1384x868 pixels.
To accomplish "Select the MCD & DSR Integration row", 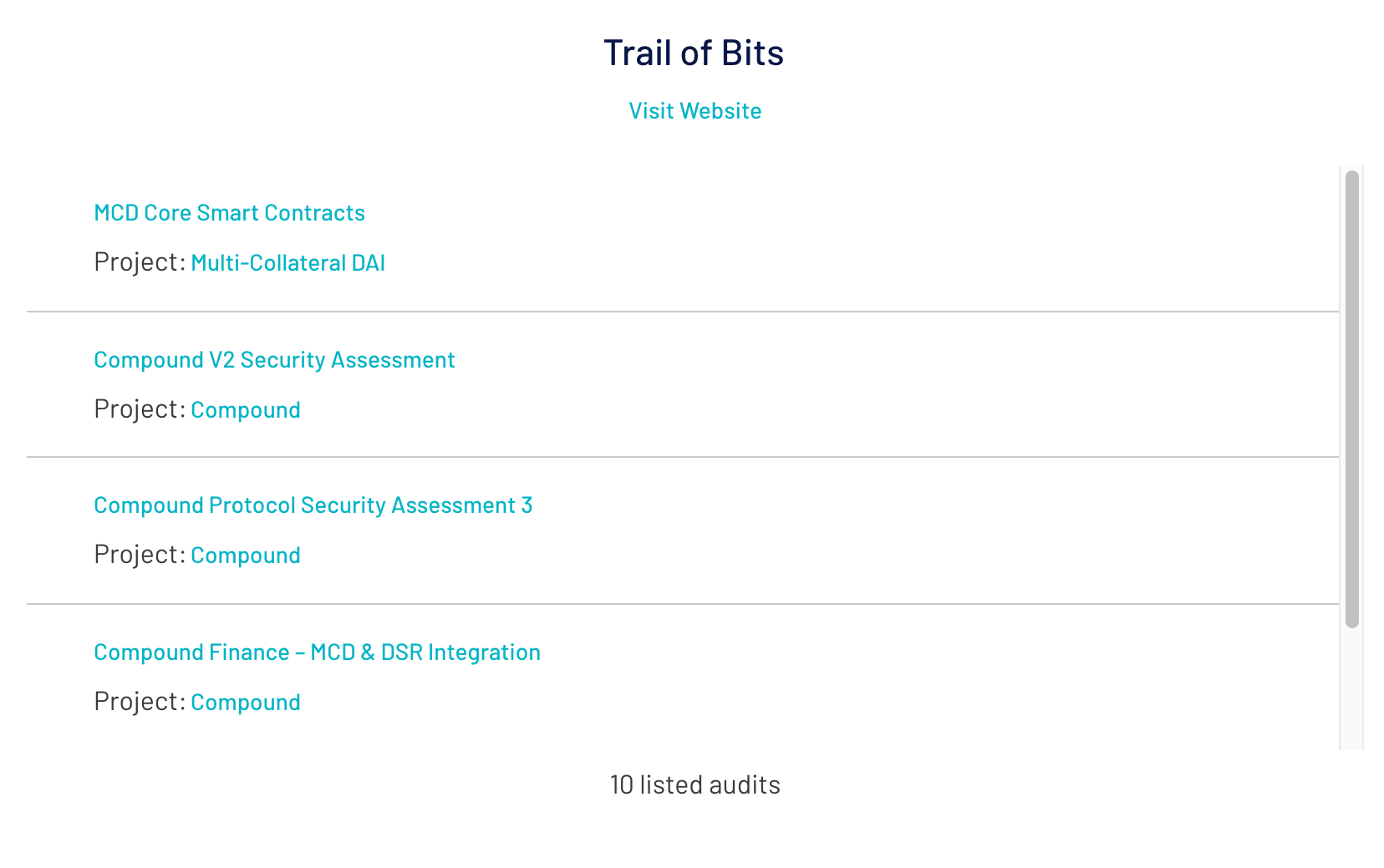I will 669,677.
